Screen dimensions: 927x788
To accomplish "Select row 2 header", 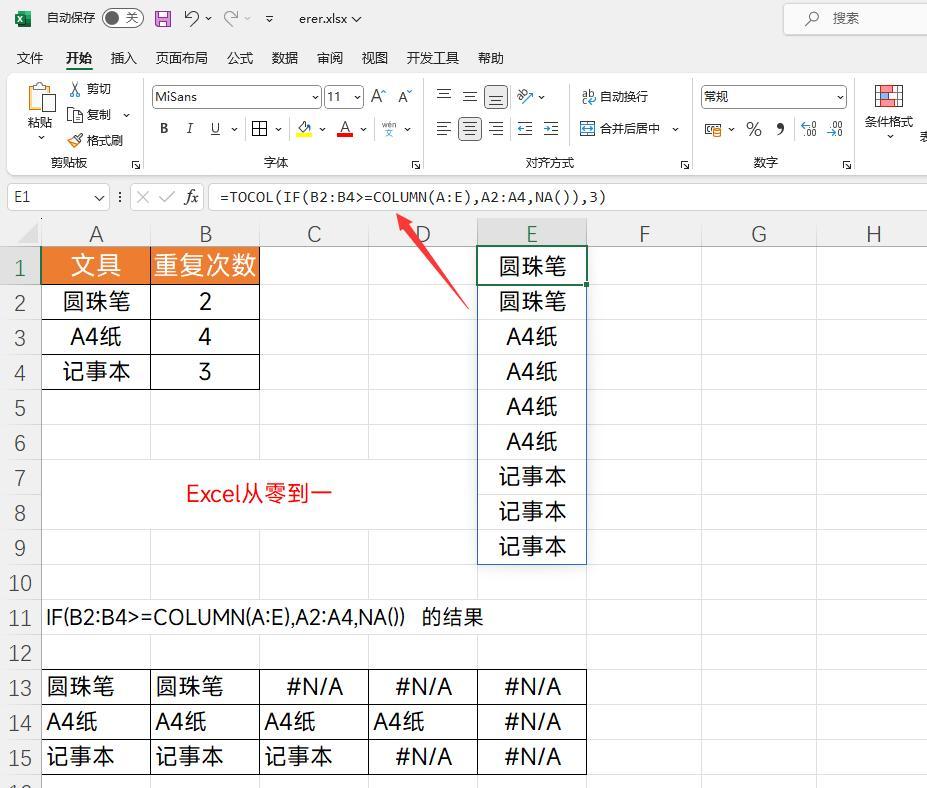I will point(20,303).
